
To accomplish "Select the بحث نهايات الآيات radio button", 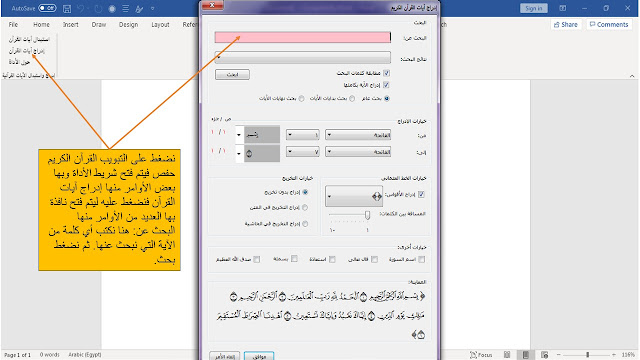I will tap(301, 98).
